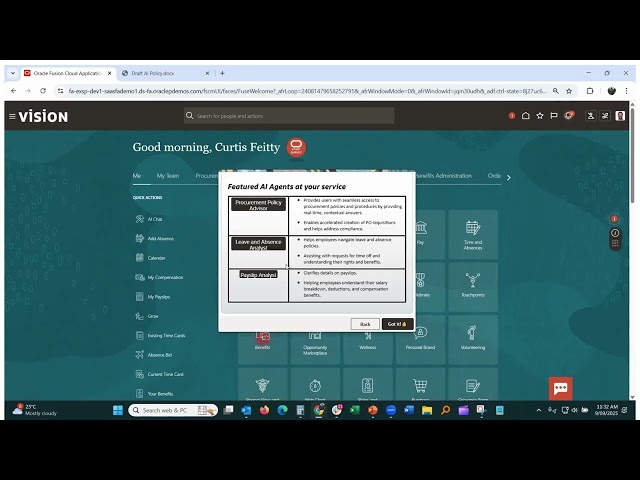The width and height of the screenshot is (640, 480).
Task: Open Absence Bid quick action
Action: pyautogui.click(x=153, y=355)
